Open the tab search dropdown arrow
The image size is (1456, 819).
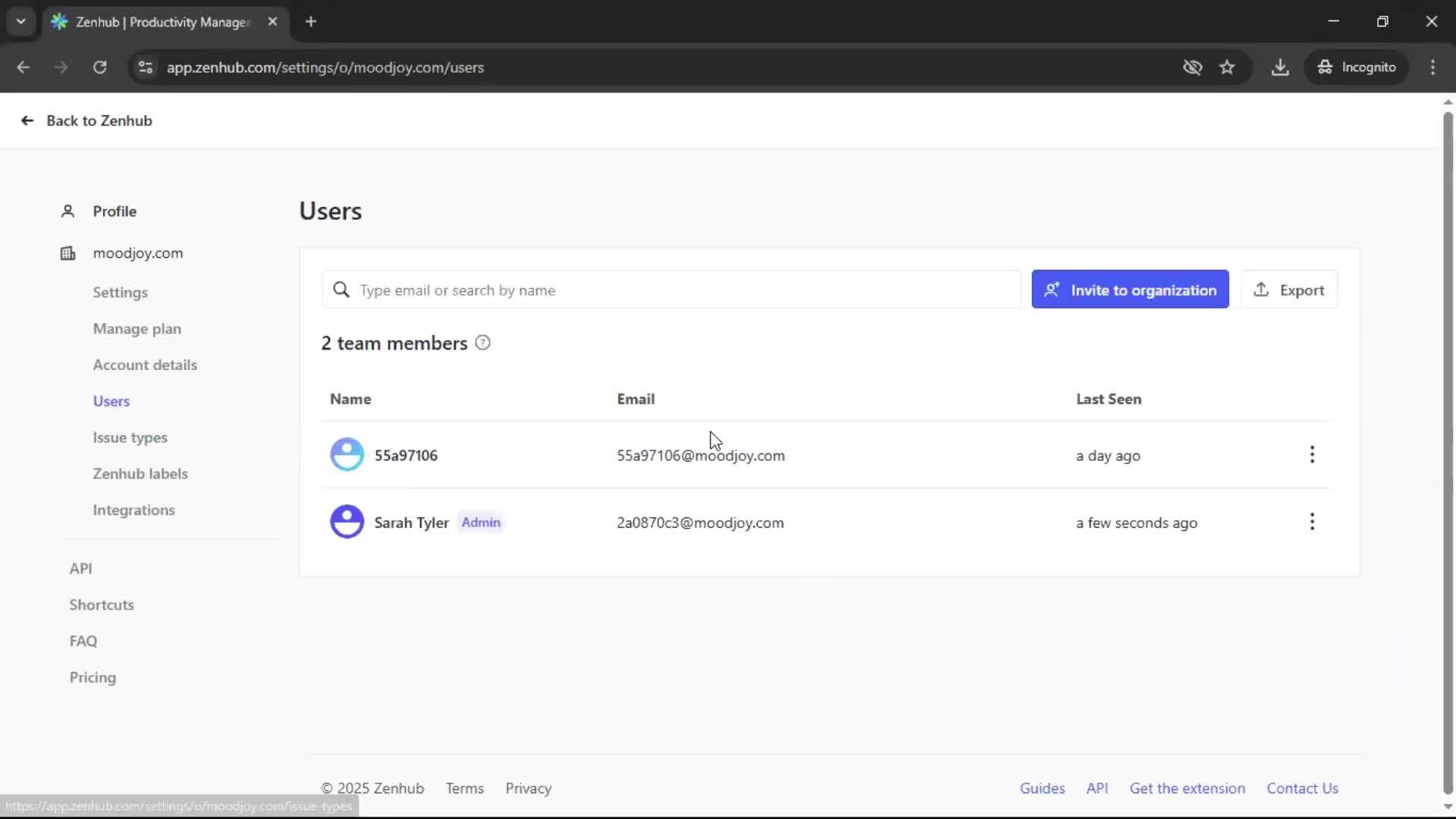(20, 21)
